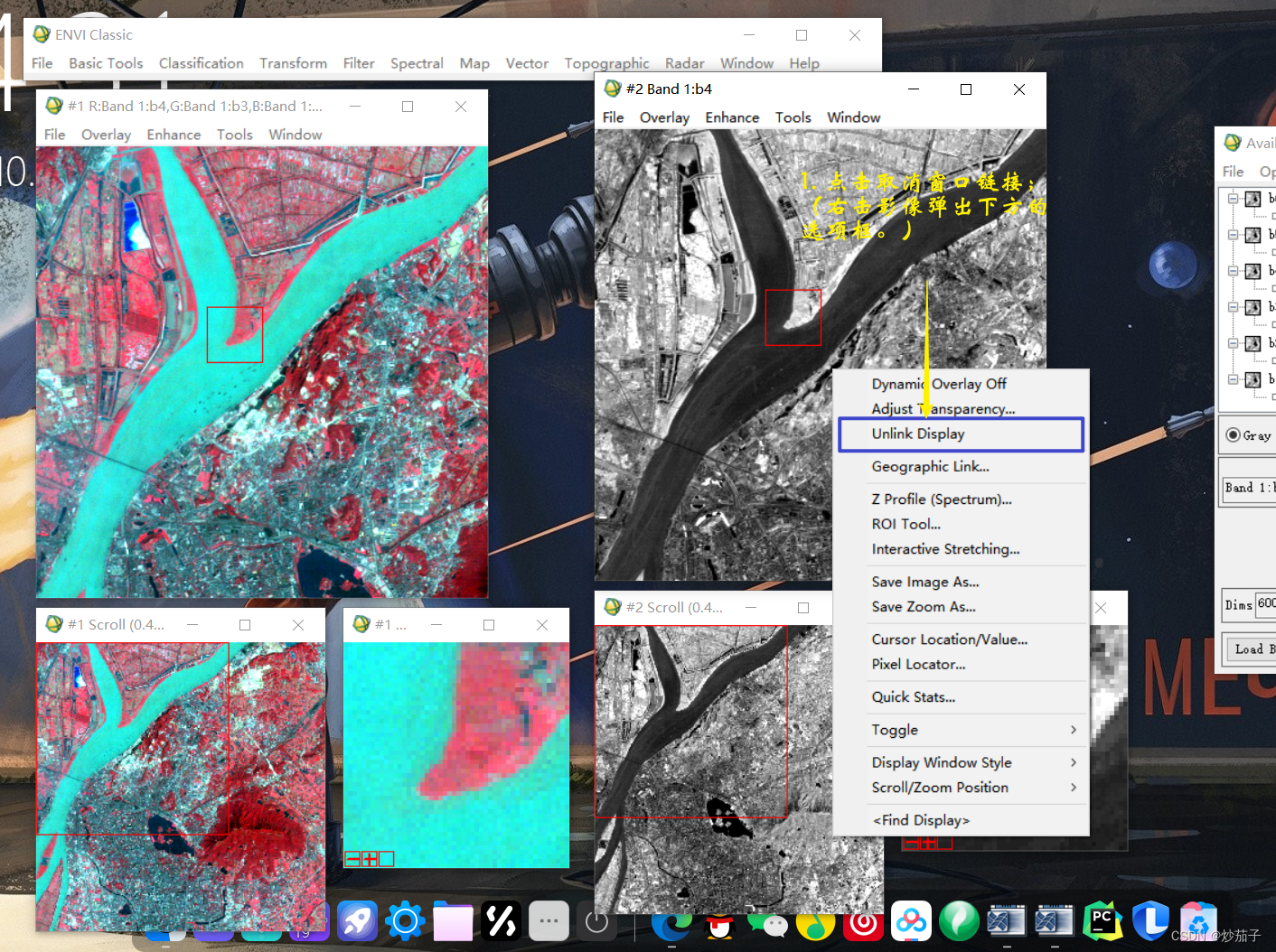This screenshot has height=952, width=1276.
Task: Collapse the last band file tree node
Action: (1233, 379)
